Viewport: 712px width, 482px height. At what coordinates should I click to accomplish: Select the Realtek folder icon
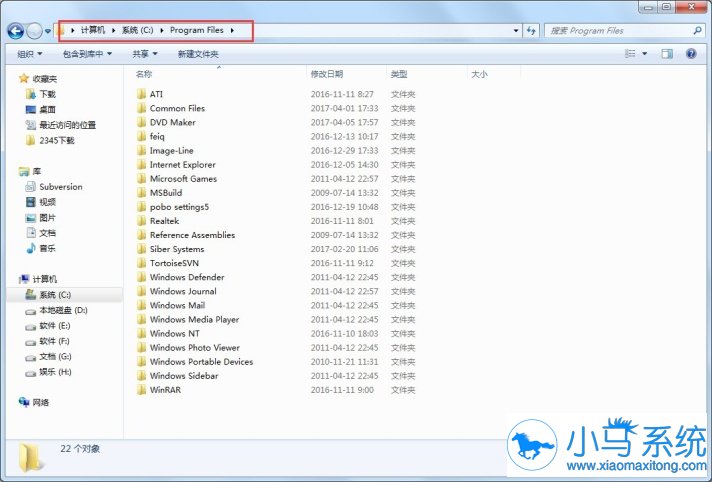click(142, 221)
